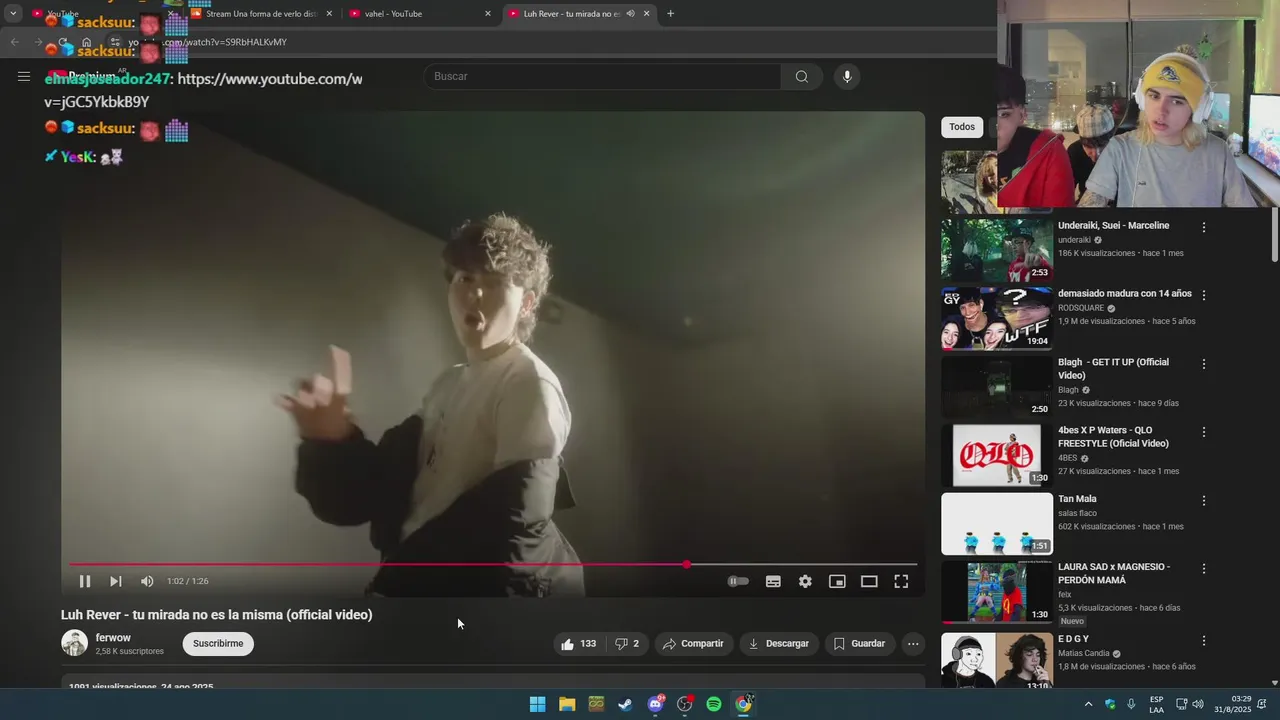Open the ferwow channel avatar

point(75,643)
